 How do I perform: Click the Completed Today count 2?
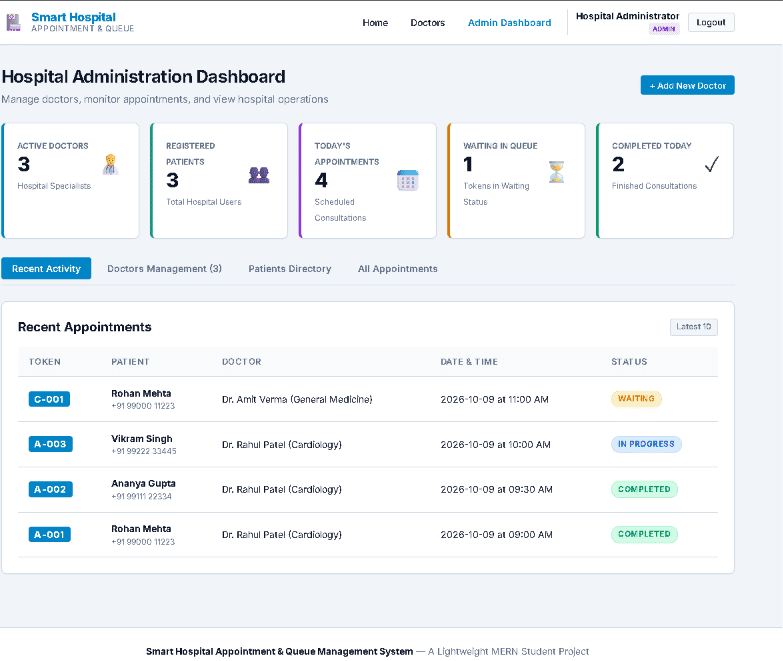tap(618, 164)
